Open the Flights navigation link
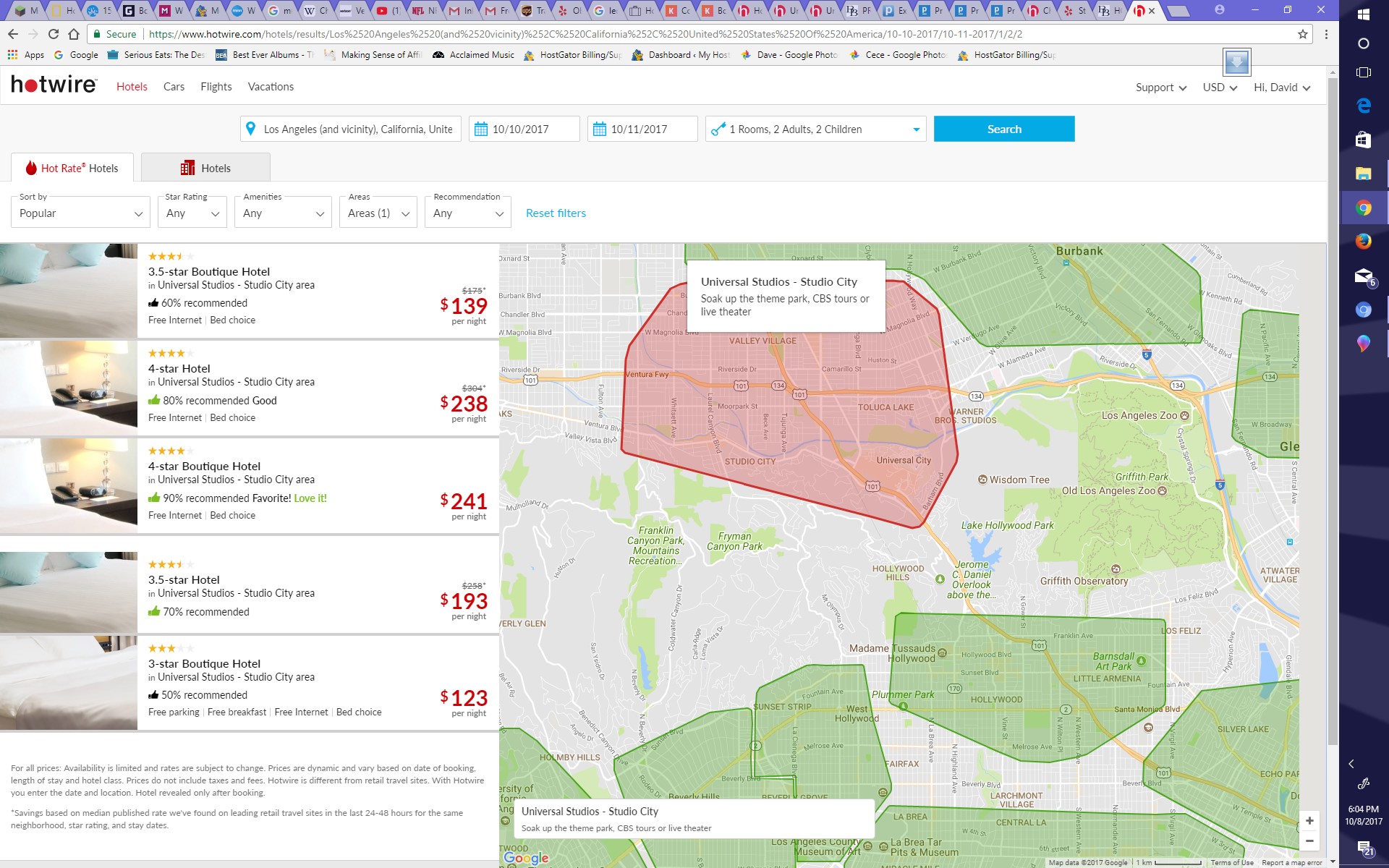Viewport: 1389px width, 868px height. pyautogui.click(x=216, y=86)
